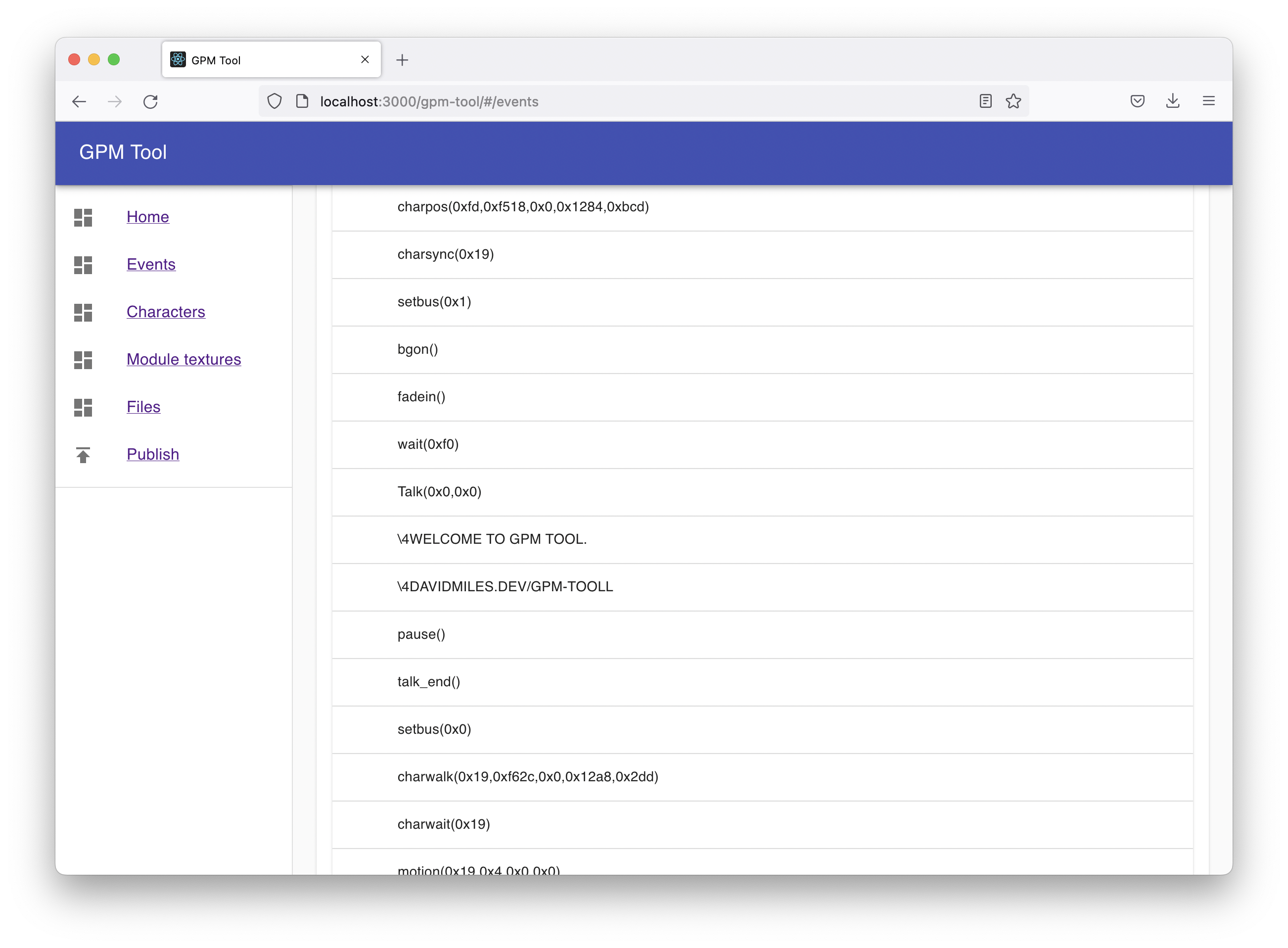Click the browser forward arrow
1288x948 pixels.
pos(115,101)
